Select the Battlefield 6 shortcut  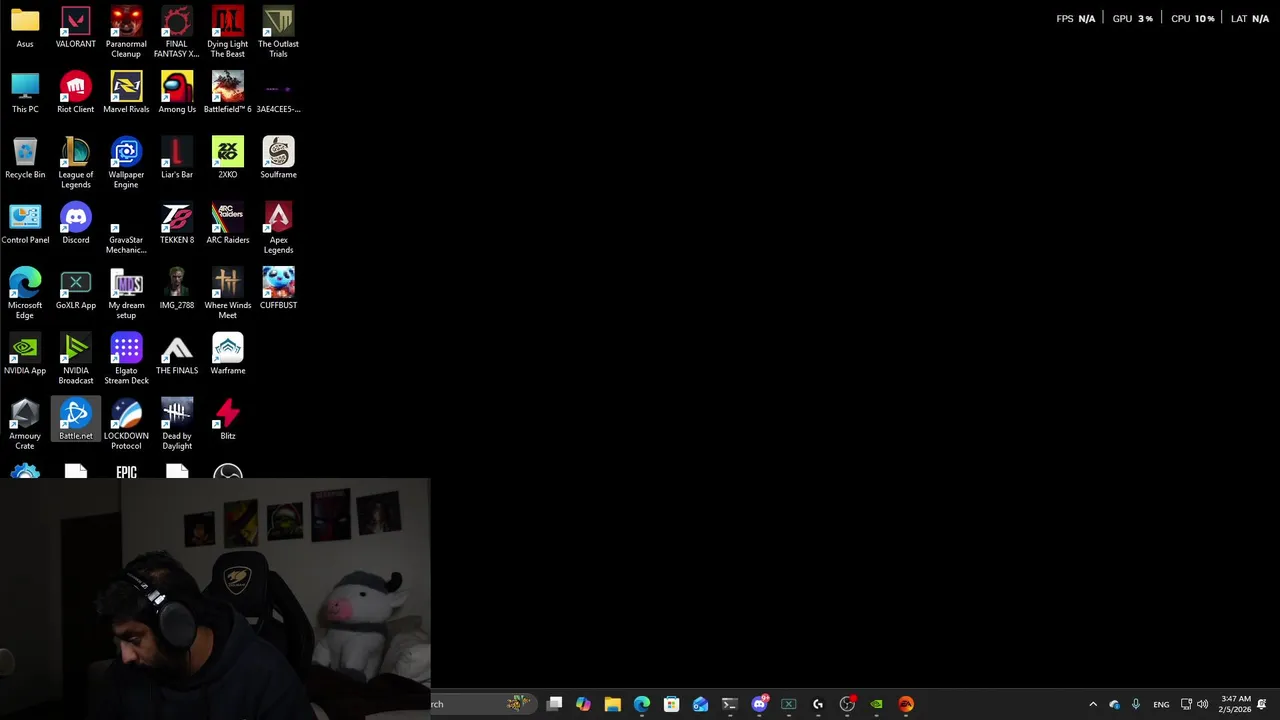point(228,93)
